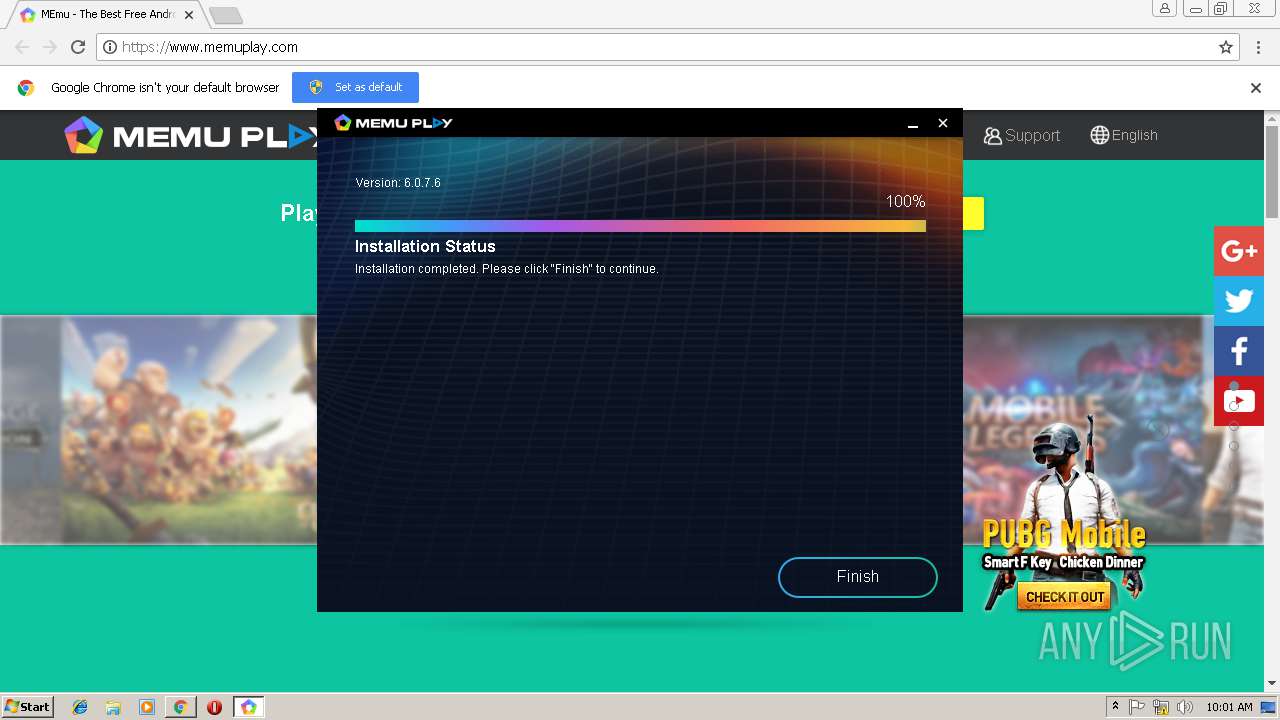1280x720 pixels.
Task: Open the English language selector
Action: point(1124,135)
